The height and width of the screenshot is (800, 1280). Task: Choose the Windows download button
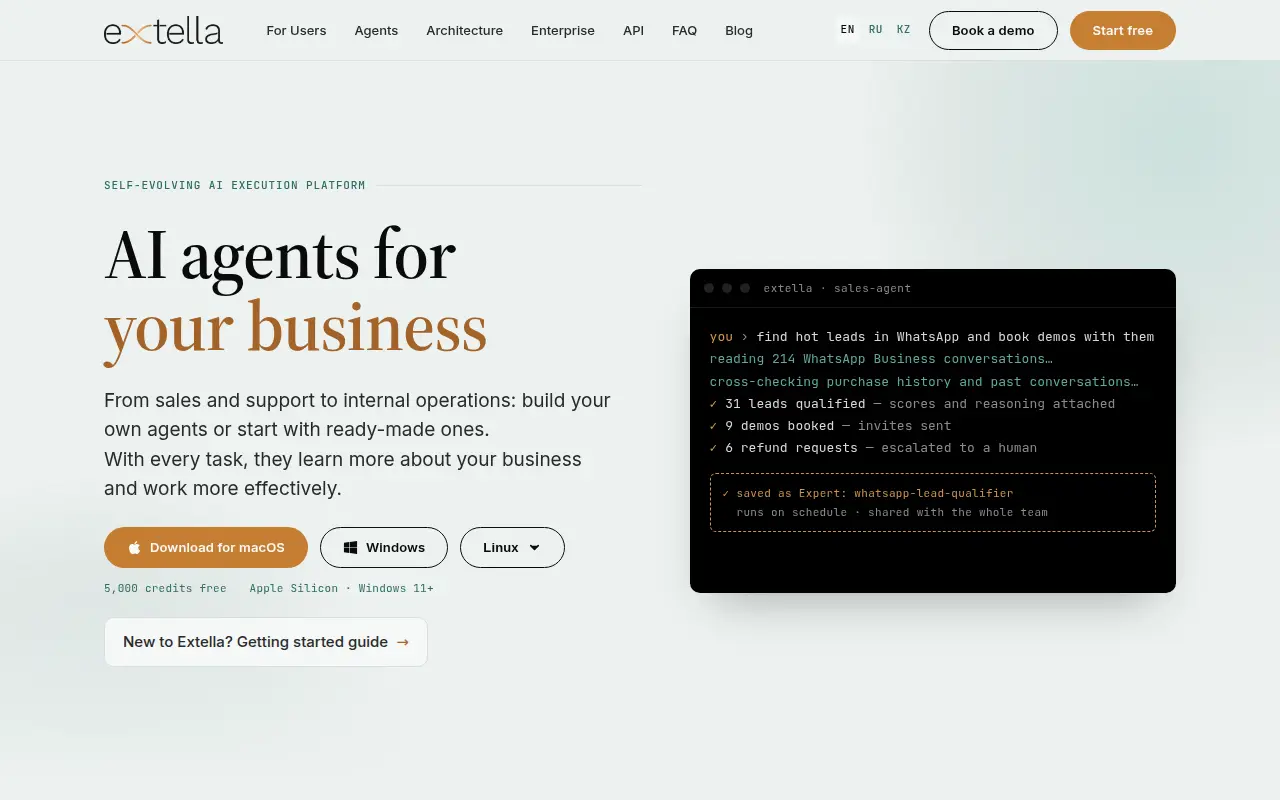pyautogui.click(x=384, y=548)
